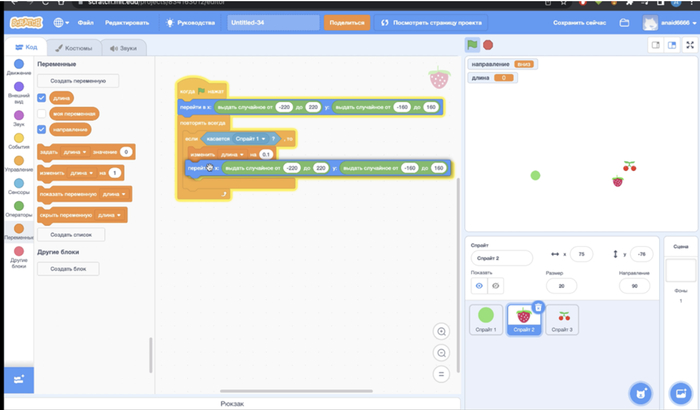Enter full screen stage mode
The width and height of the screenshot is (700, 410).
689,45
